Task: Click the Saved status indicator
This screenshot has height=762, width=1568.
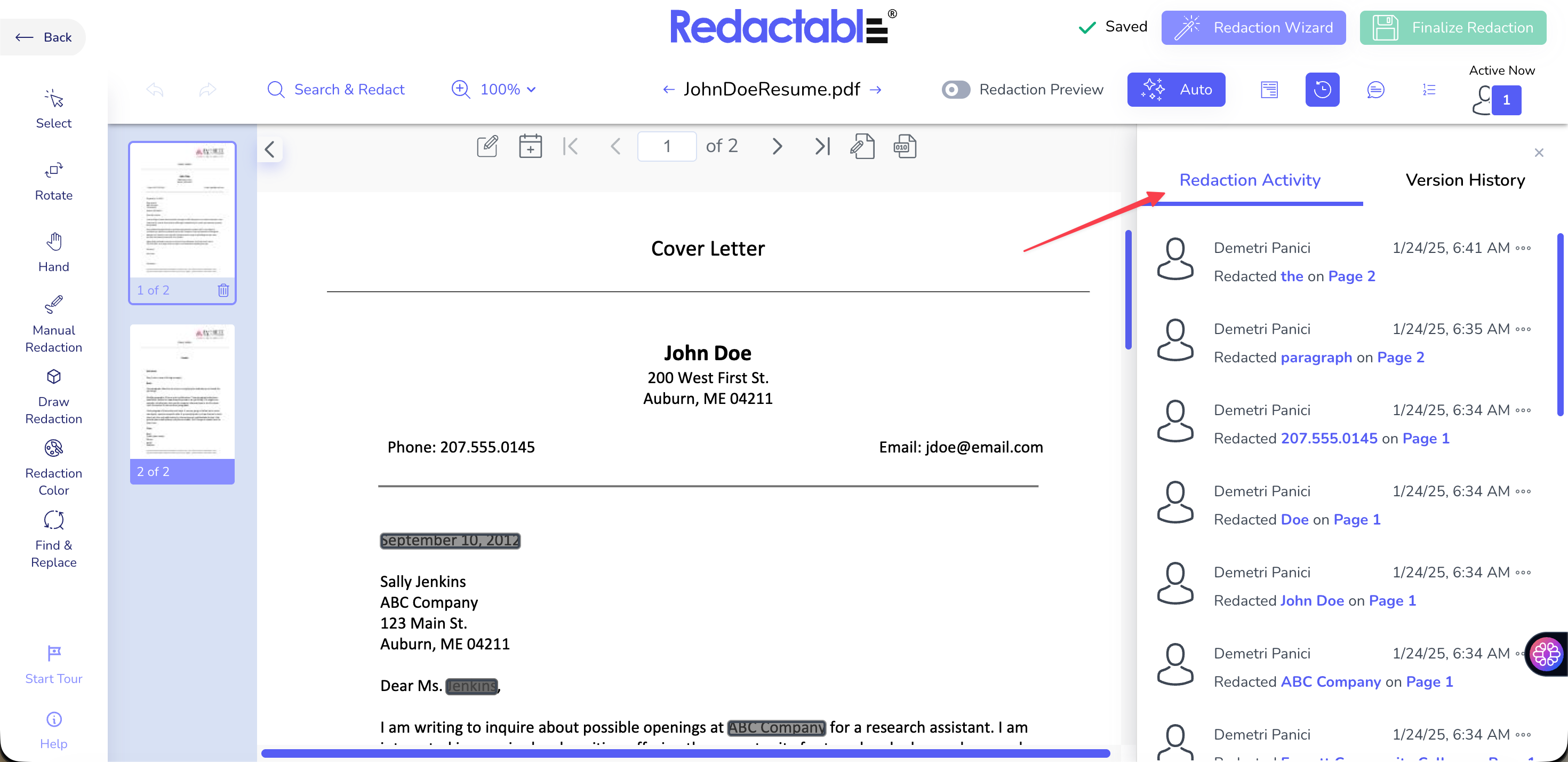Action: coord(1113,27)
